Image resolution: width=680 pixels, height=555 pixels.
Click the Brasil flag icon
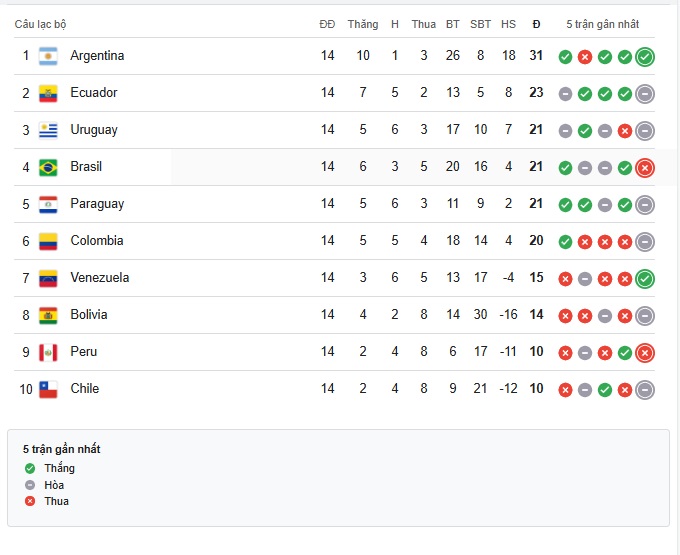48,167
